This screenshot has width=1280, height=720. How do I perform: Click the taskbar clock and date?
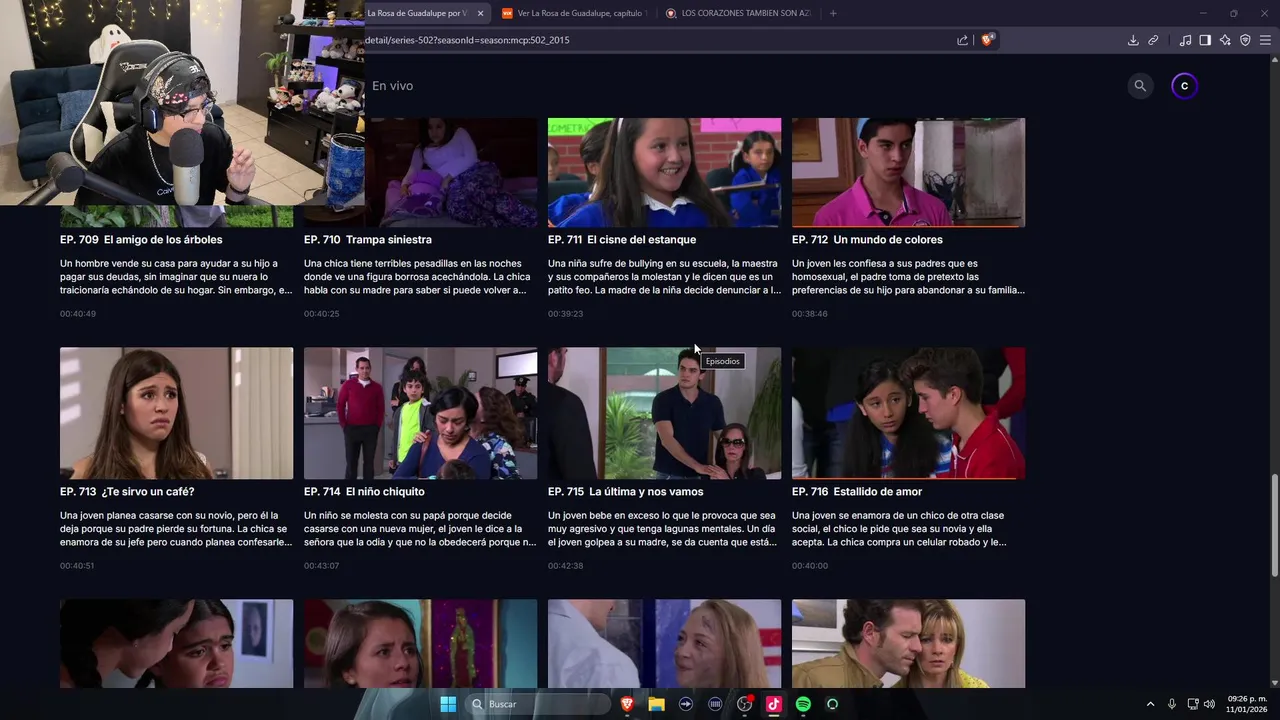coord(1247,704)
